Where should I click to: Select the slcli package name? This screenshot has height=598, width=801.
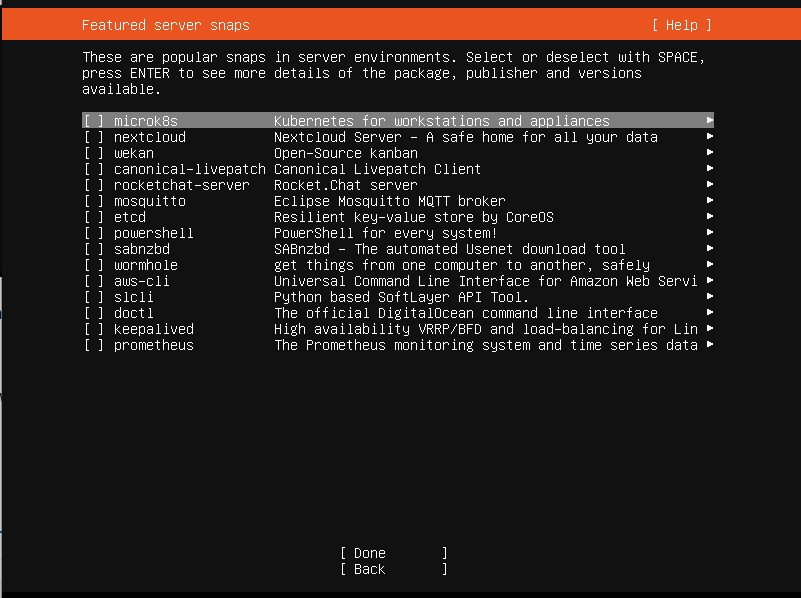pos(133,297)
